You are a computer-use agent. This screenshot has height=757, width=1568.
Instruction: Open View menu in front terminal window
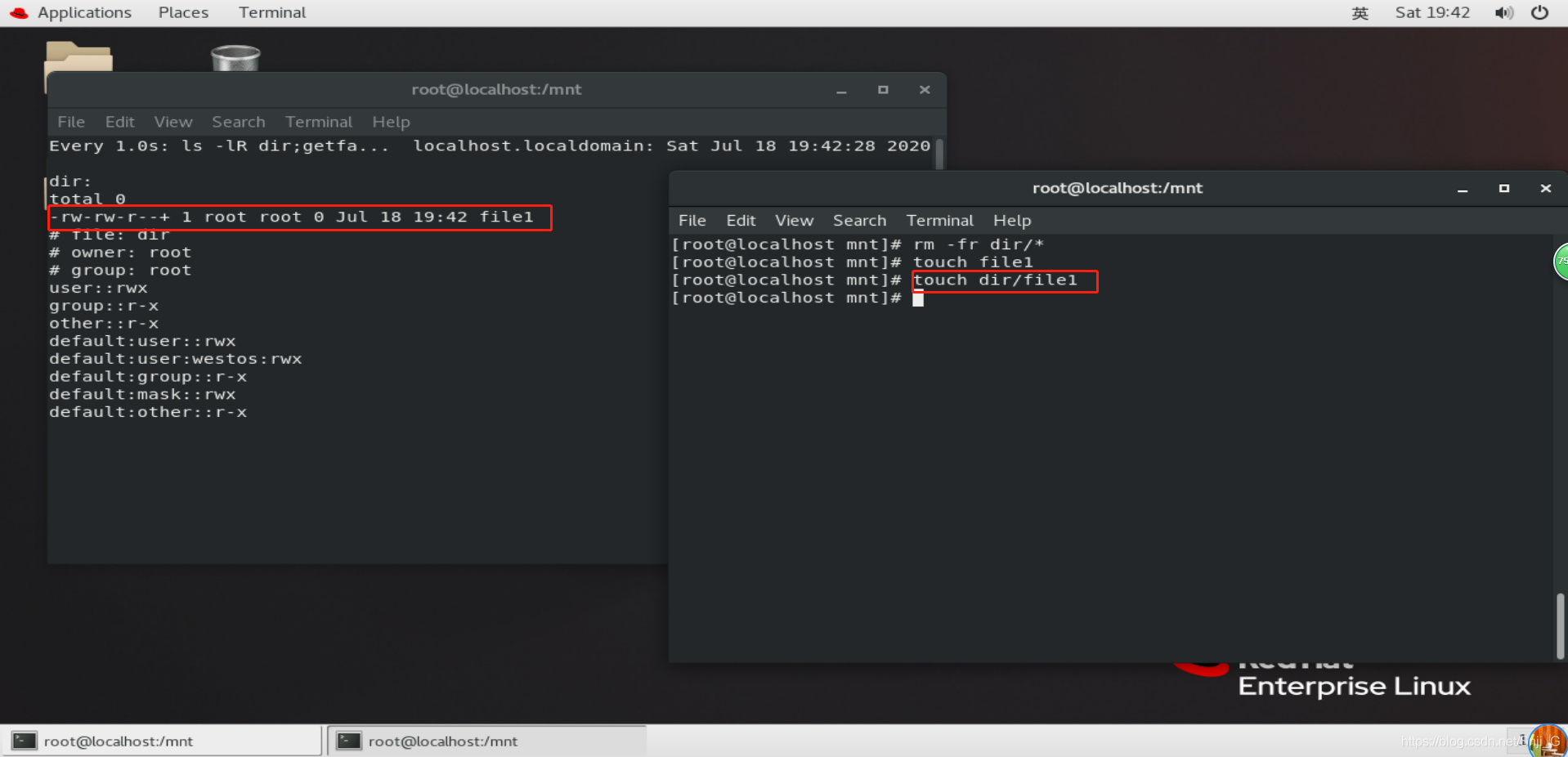[794, 221]
